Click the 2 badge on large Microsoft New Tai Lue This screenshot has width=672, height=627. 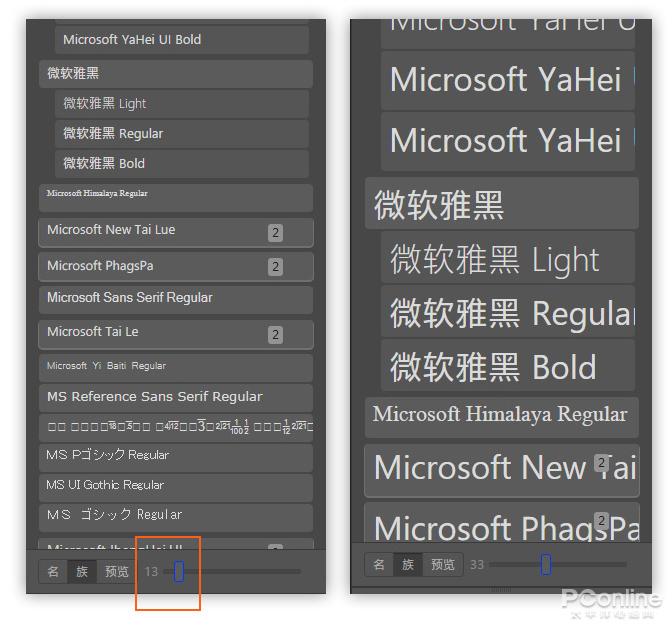click(x=602, y=463)
